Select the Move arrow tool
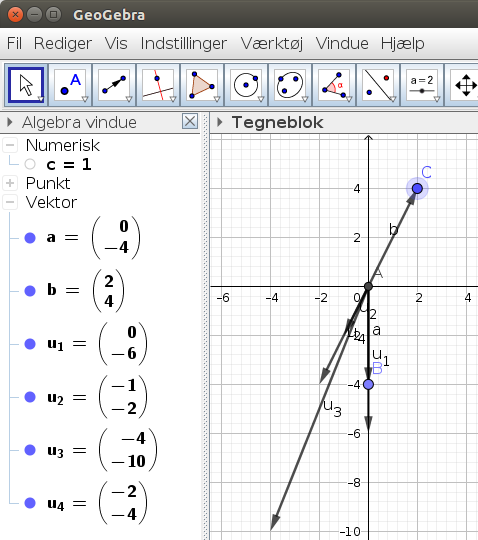This screenshot has height=540, width=478. [x=26, y=85]
